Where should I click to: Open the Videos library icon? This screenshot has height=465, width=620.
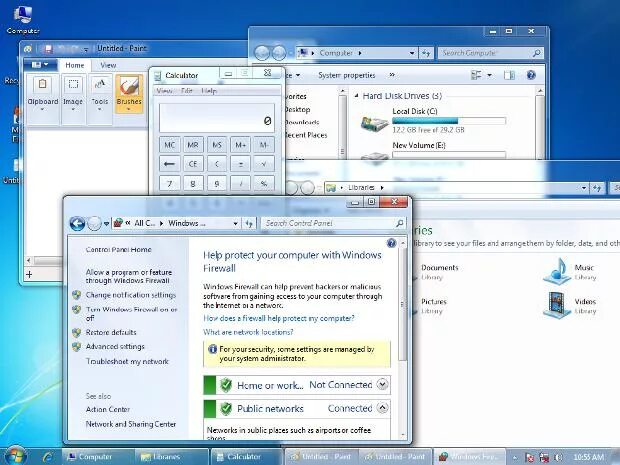coord(557,305)
